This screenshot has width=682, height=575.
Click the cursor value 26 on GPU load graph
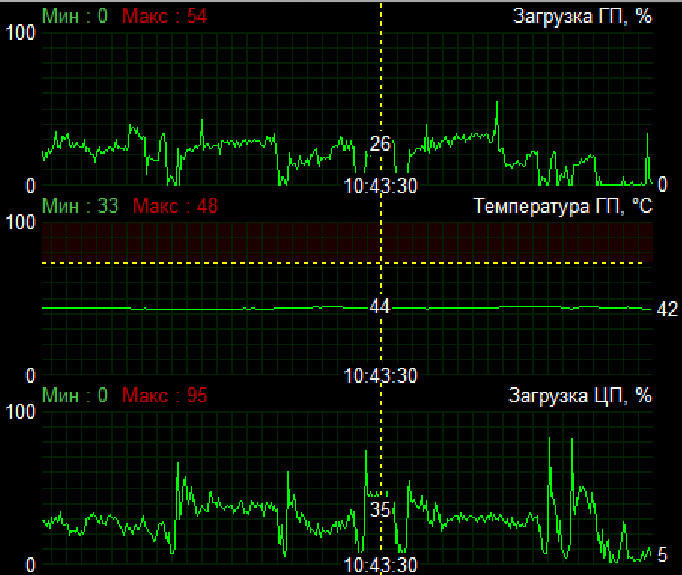(380, 144)
